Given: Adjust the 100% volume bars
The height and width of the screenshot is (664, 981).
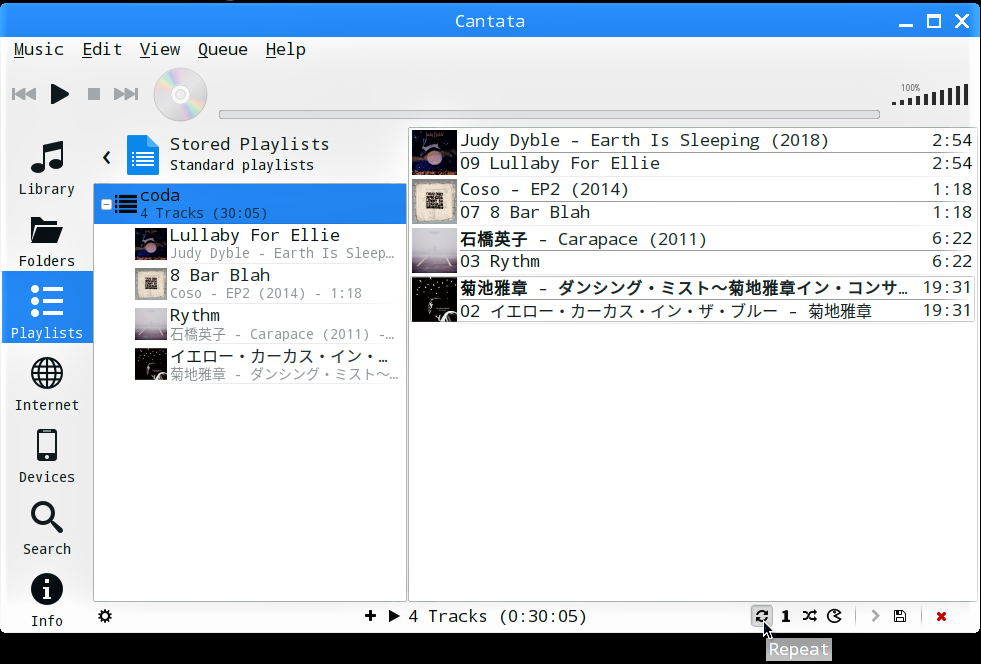Looking at the screenshot, I should 930,94.
